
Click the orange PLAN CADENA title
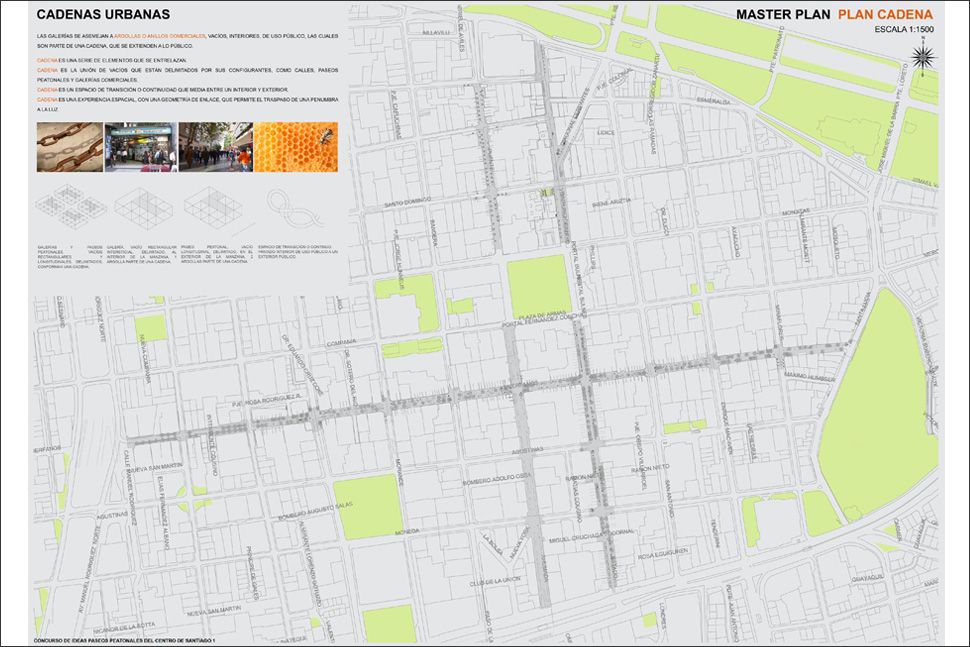885,15
